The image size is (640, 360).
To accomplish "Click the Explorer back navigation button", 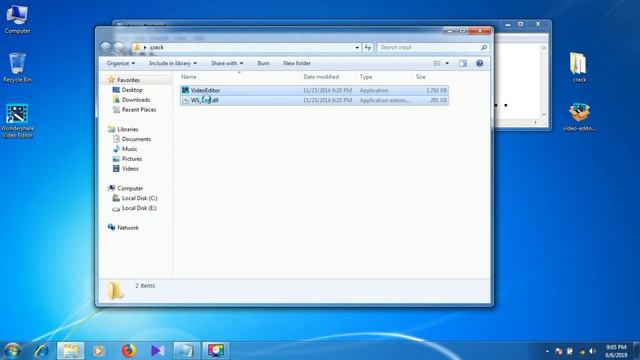I will click(x=106, y=47).
